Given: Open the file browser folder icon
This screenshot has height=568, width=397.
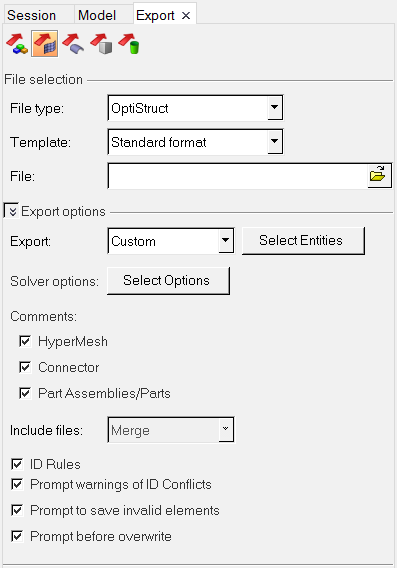Looking at the screenshot, I should coord(378,175).
